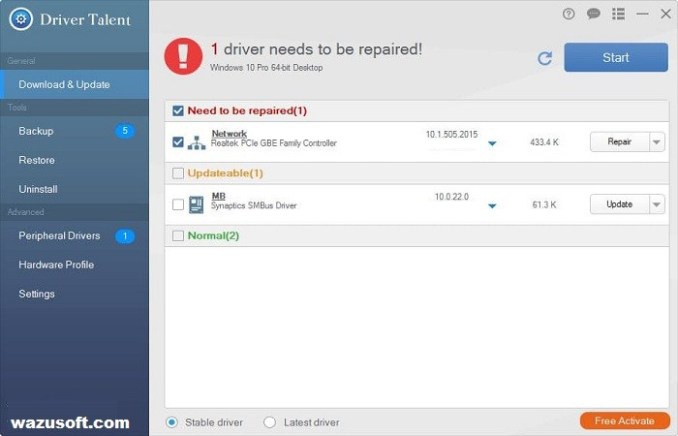Expand the Normal(2) driver group
Viewport: 678px width, 436px height.
coord(416,236)
